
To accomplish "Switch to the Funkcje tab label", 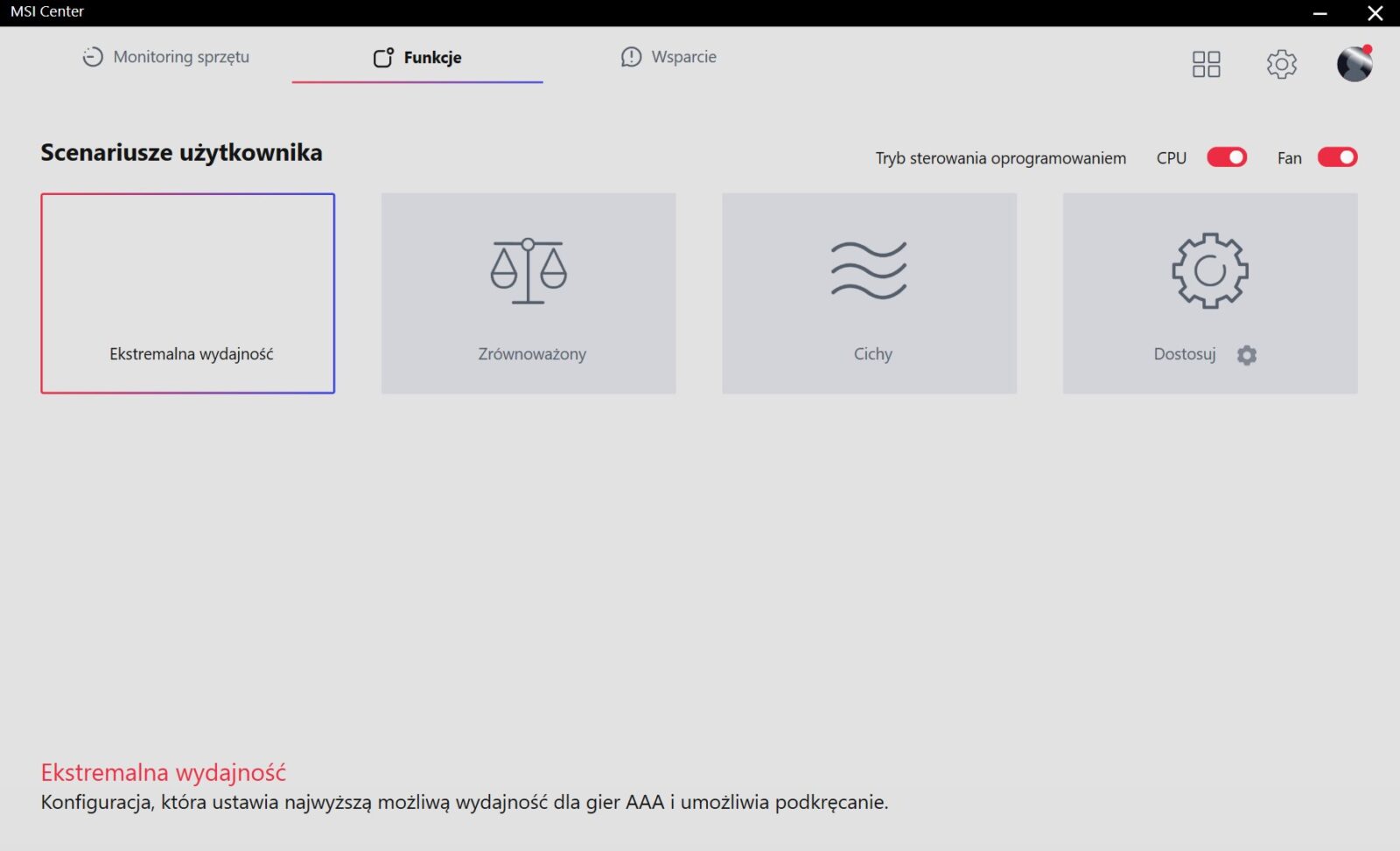I will pos(432,58).
